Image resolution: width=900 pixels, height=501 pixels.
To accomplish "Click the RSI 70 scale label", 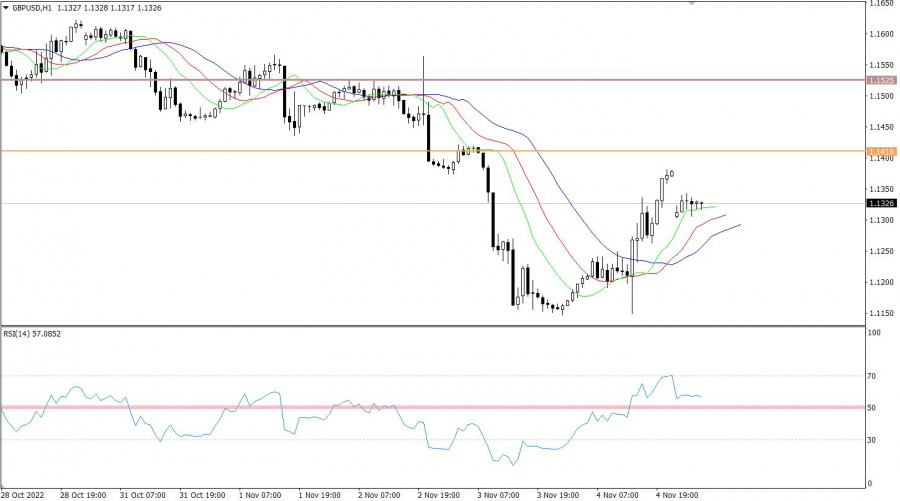I will 873,376.
